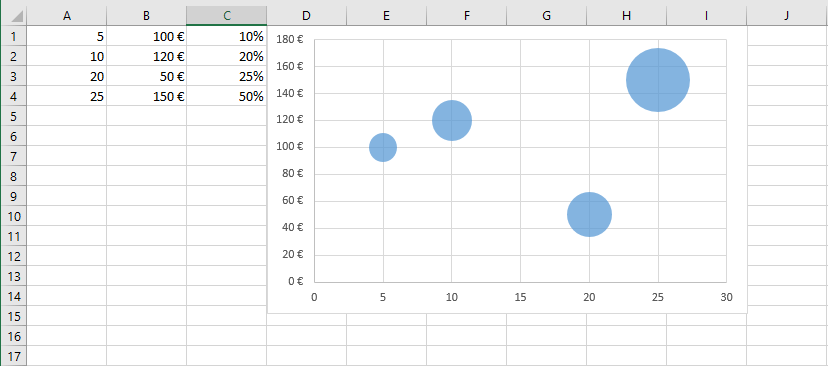Click cell B3 with 50 €
Viewport: 828px width, 366px height.
pyautogui.click(x=146, y=77)
